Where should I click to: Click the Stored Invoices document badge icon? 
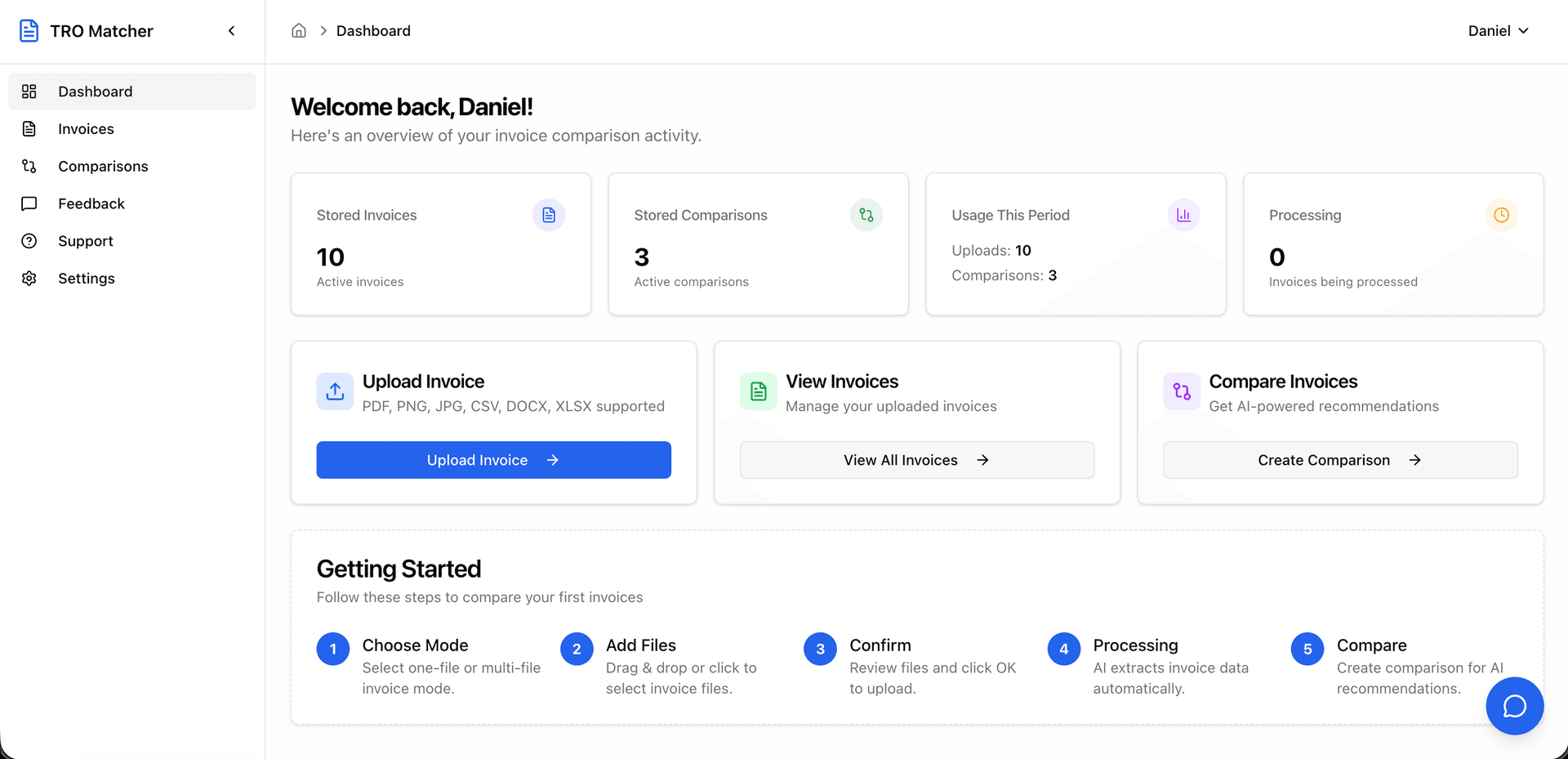(549, 215)
